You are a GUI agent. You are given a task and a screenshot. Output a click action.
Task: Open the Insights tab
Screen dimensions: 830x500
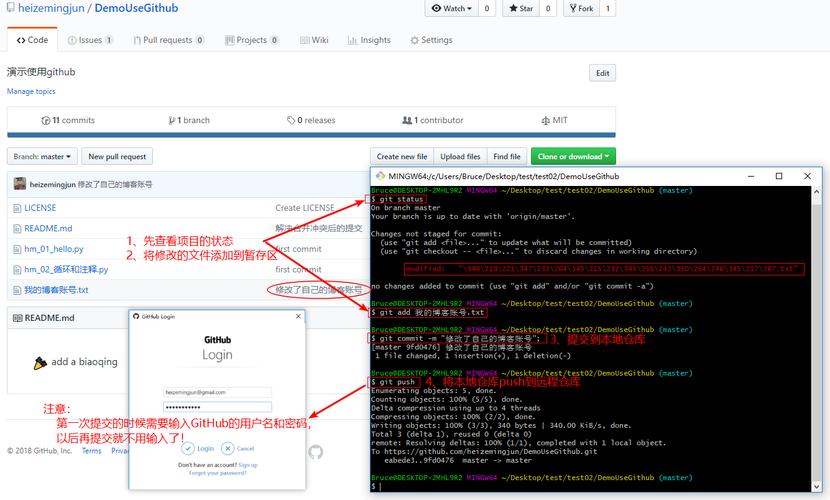pyautogui.click(x=369, y=40)
